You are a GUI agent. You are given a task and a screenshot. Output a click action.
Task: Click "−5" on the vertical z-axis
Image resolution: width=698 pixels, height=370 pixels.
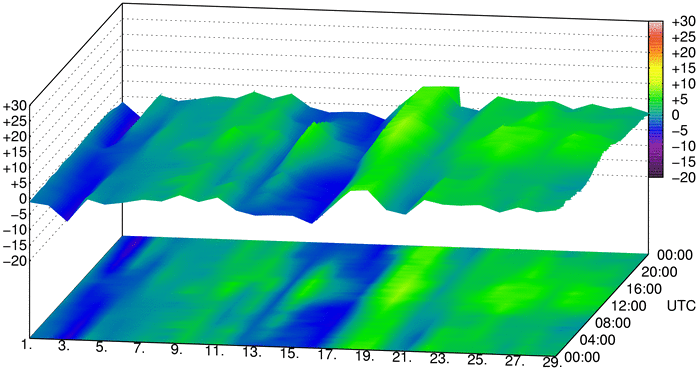click(18, 215)
